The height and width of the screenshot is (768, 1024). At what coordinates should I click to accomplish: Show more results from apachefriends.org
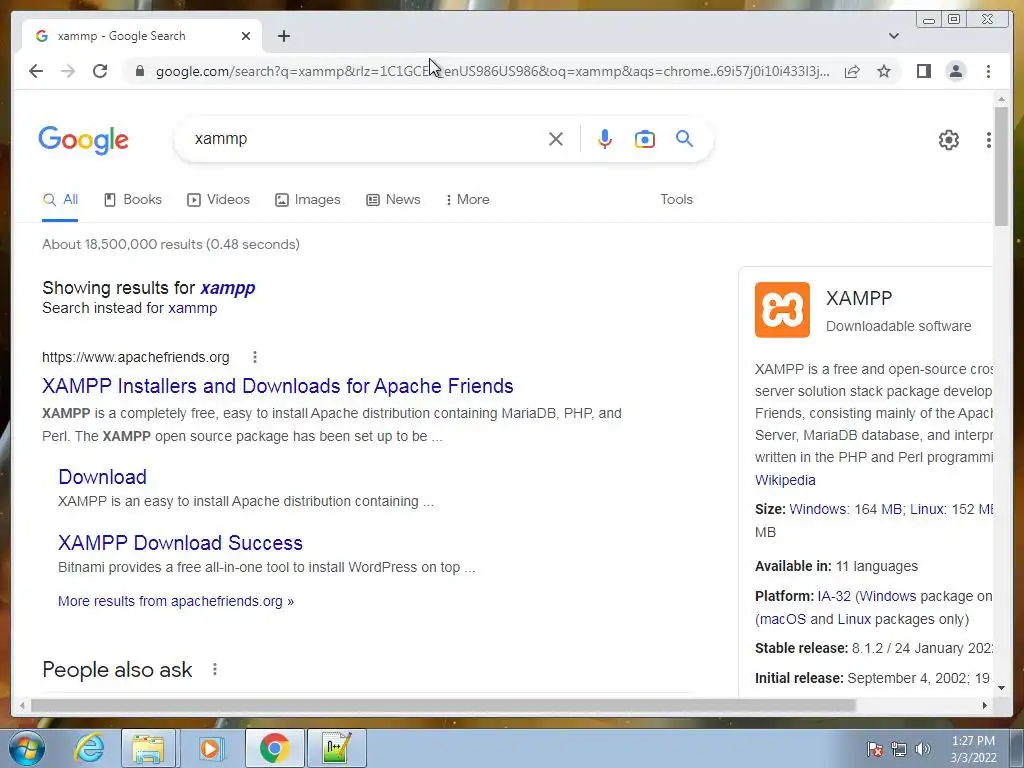coord(176,601)
